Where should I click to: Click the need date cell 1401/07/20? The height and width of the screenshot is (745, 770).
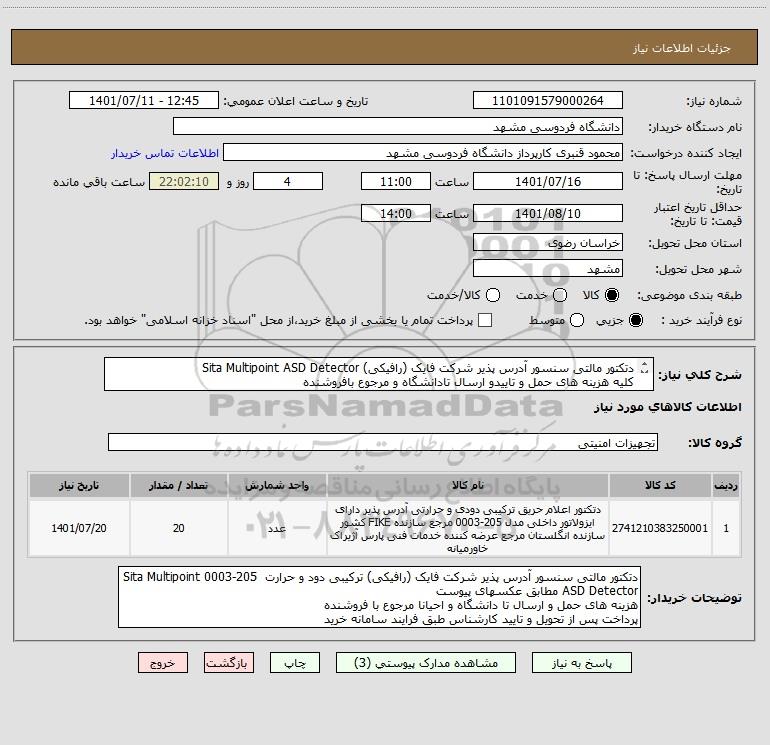(79, 528)
